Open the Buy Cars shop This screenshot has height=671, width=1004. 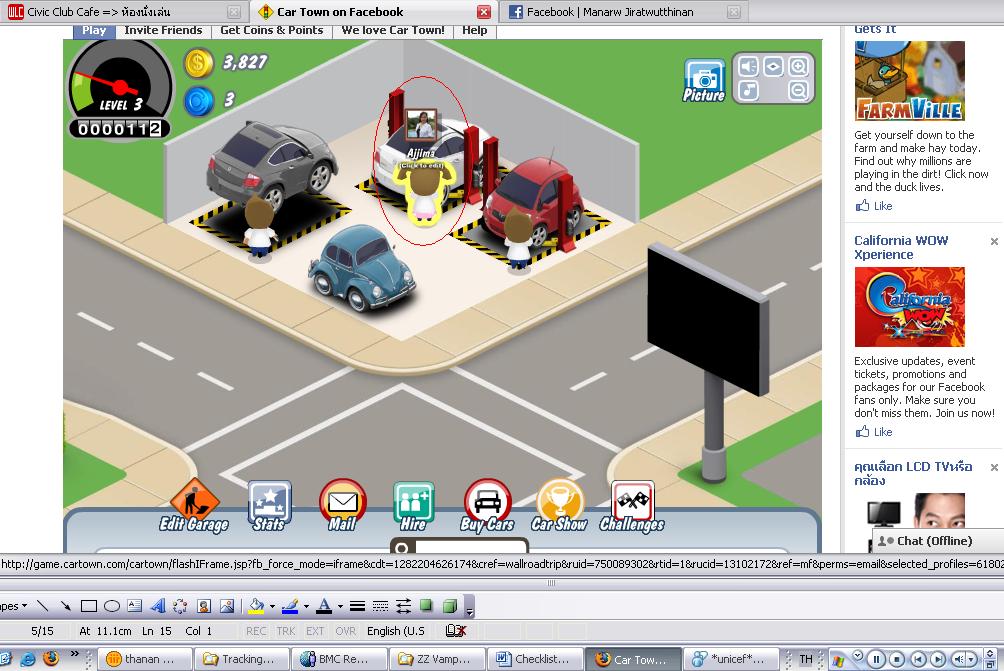pyautogui.click(x=487, y=505)
